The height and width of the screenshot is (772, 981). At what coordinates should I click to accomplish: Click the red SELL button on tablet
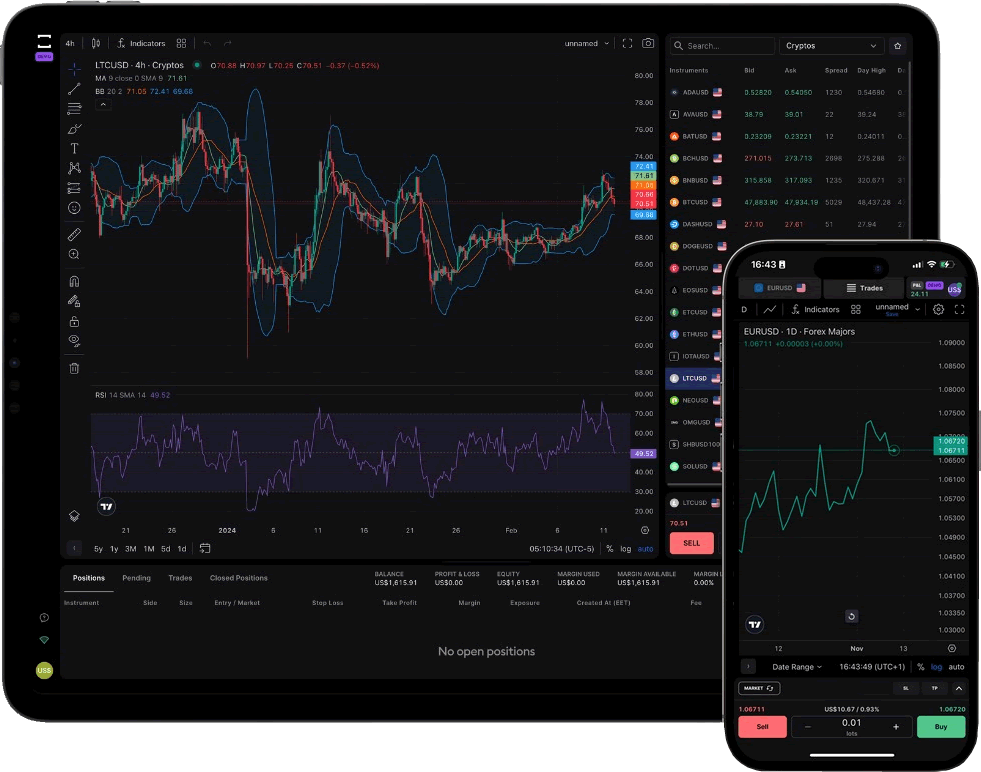pos(691,543)
